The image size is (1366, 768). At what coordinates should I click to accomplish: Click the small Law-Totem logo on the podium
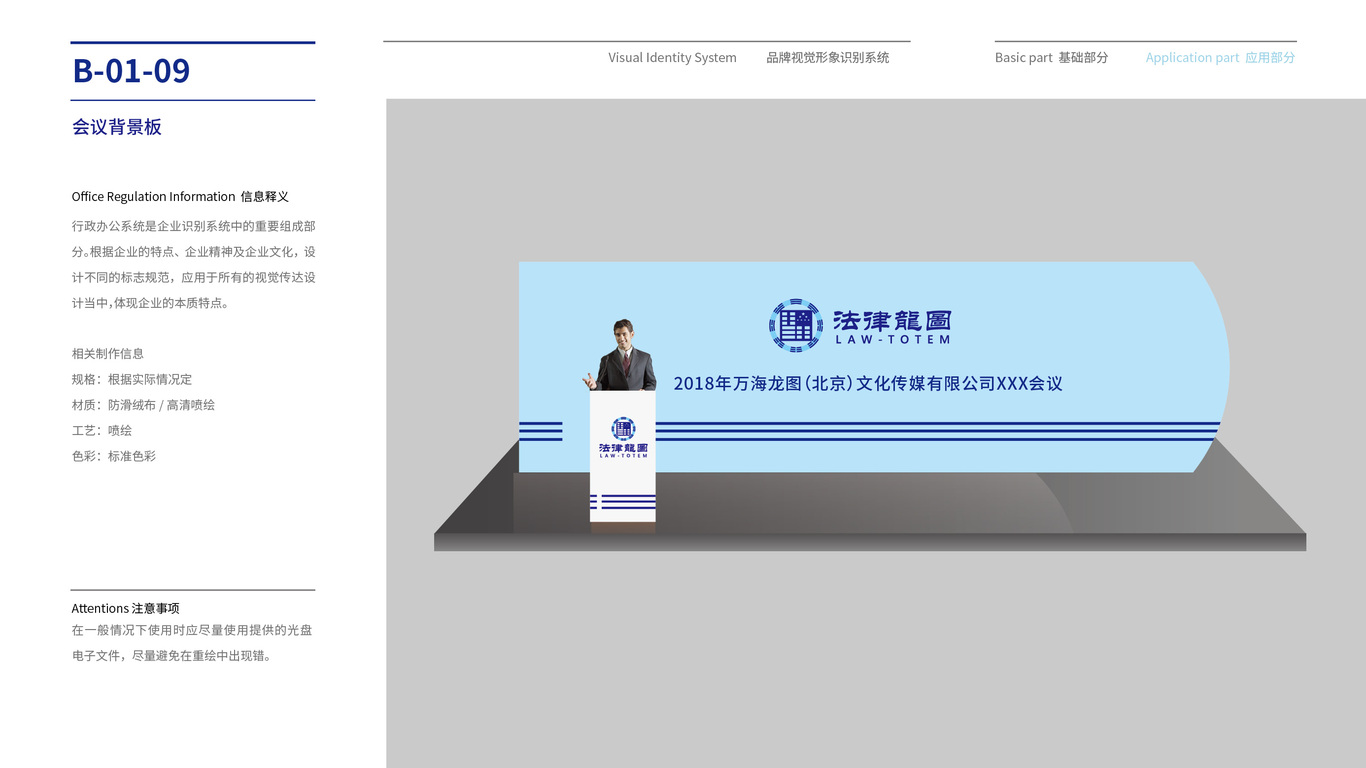coord(623,437)
